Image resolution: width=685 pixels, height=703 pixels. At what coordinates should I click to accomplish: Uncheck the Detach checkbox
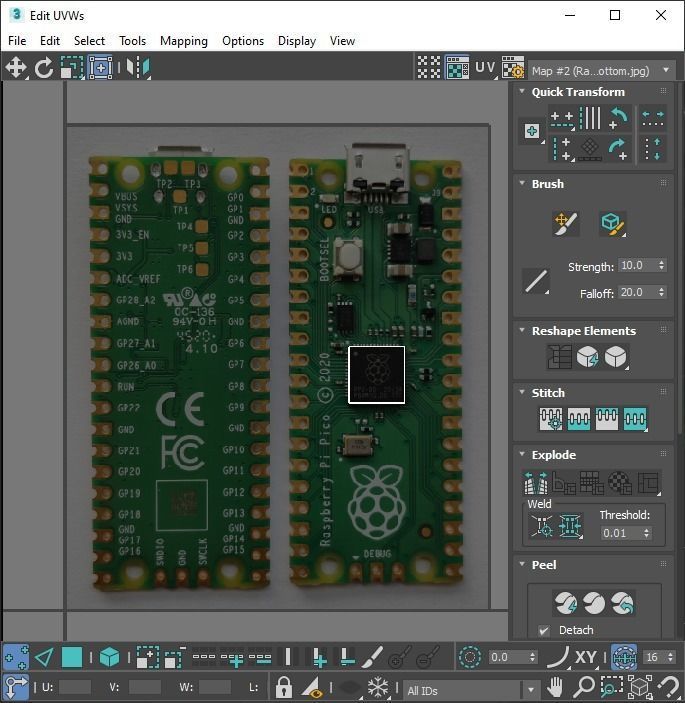(x=544, y=630)
